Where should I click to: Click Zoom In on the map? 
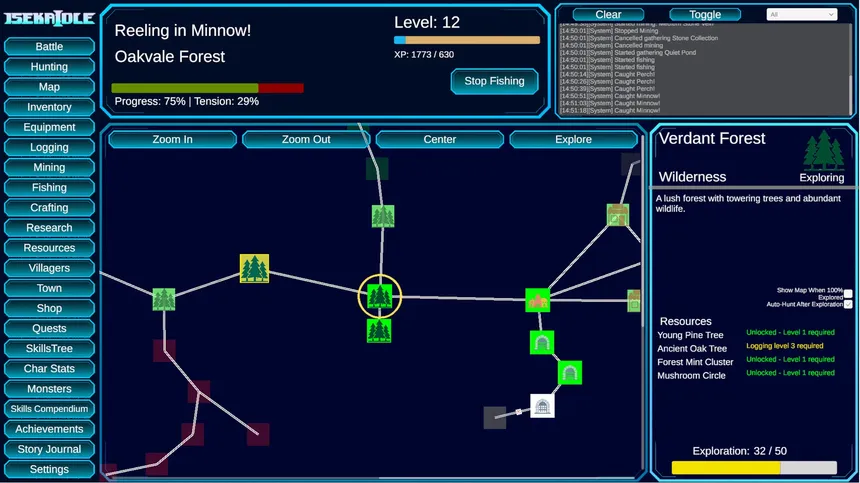(172, 139)
